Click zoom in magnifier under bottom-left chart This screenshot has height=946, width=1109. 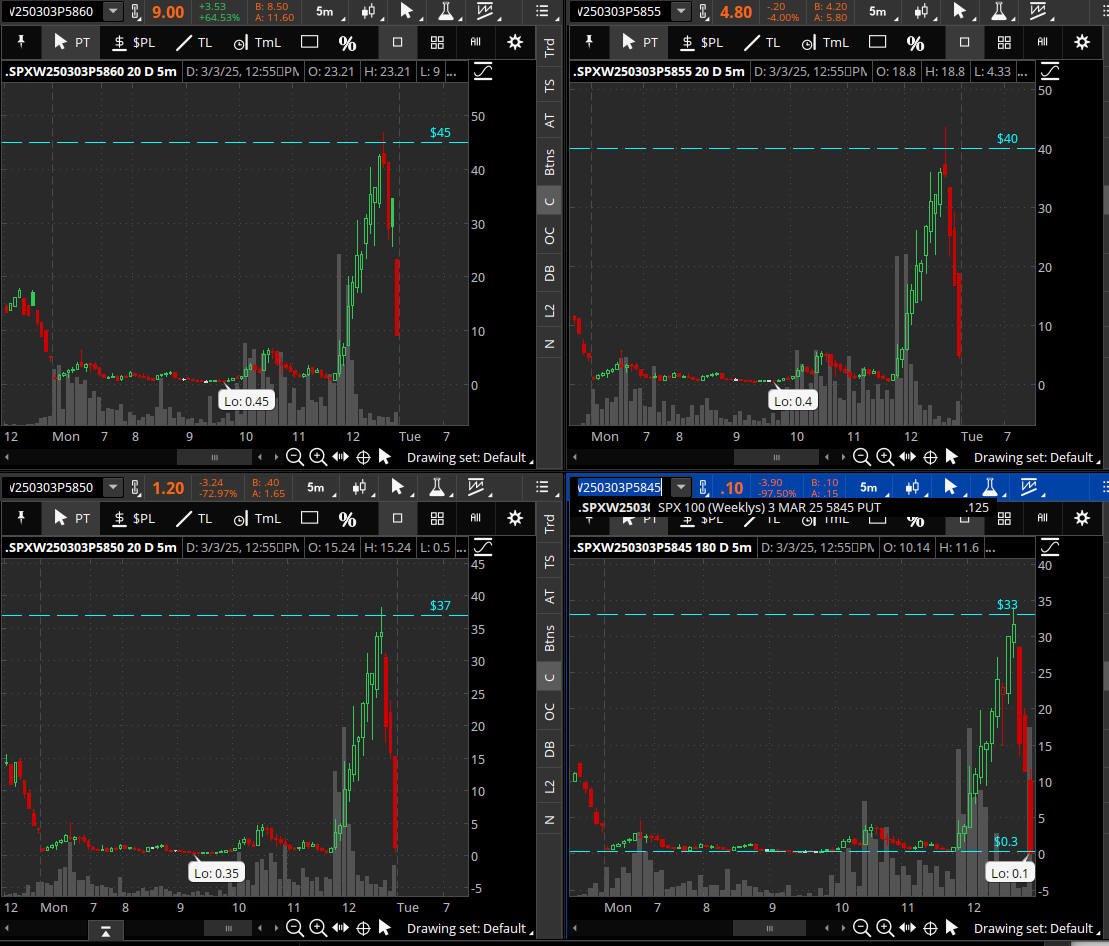point(318,928)
